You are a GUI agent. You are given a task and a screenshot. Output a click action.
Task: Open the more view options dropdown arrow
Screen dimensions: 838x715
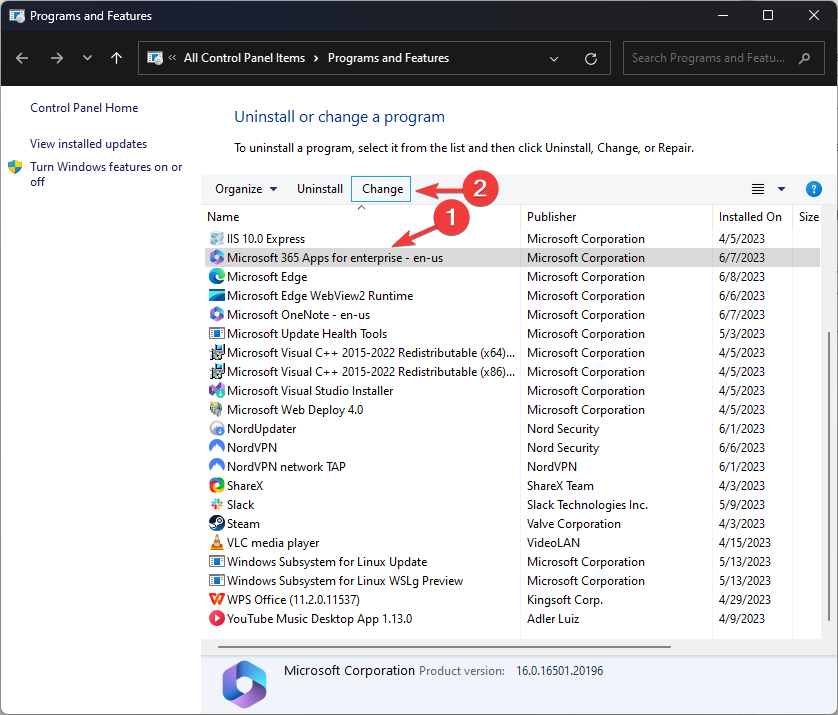(x=781, y=189)
